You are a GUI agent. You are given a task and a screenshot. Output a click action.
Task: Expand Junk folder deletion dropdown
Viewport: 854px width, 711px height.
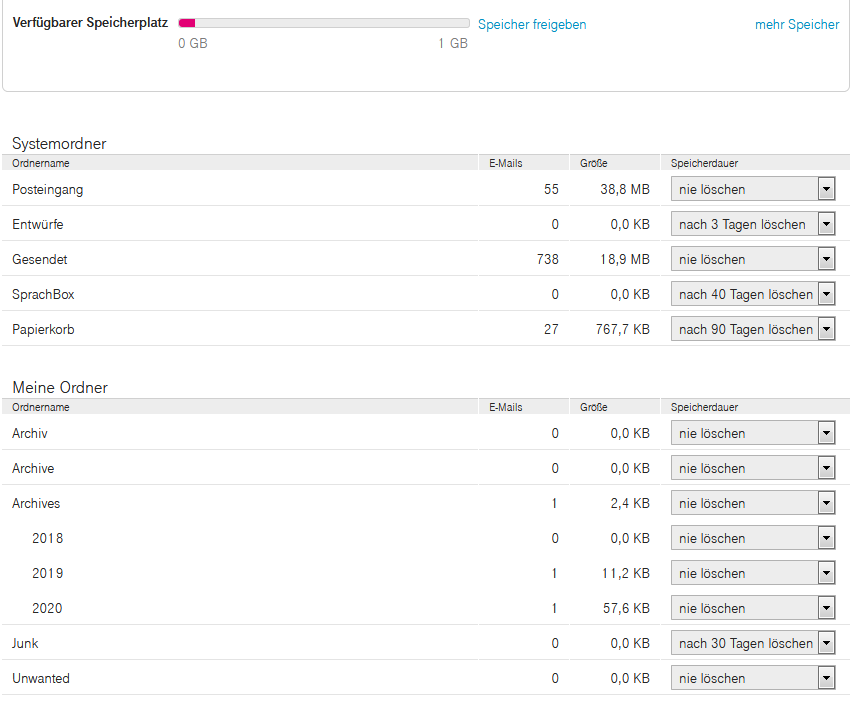(x=752, y=644)
